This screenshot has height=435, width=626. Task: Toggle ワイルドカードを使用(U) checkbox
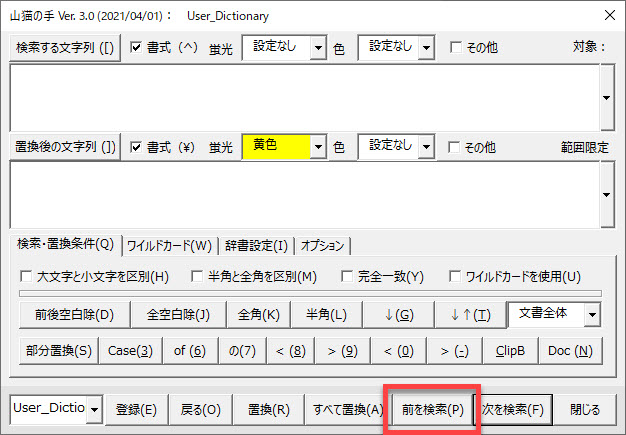pos(456,277)
